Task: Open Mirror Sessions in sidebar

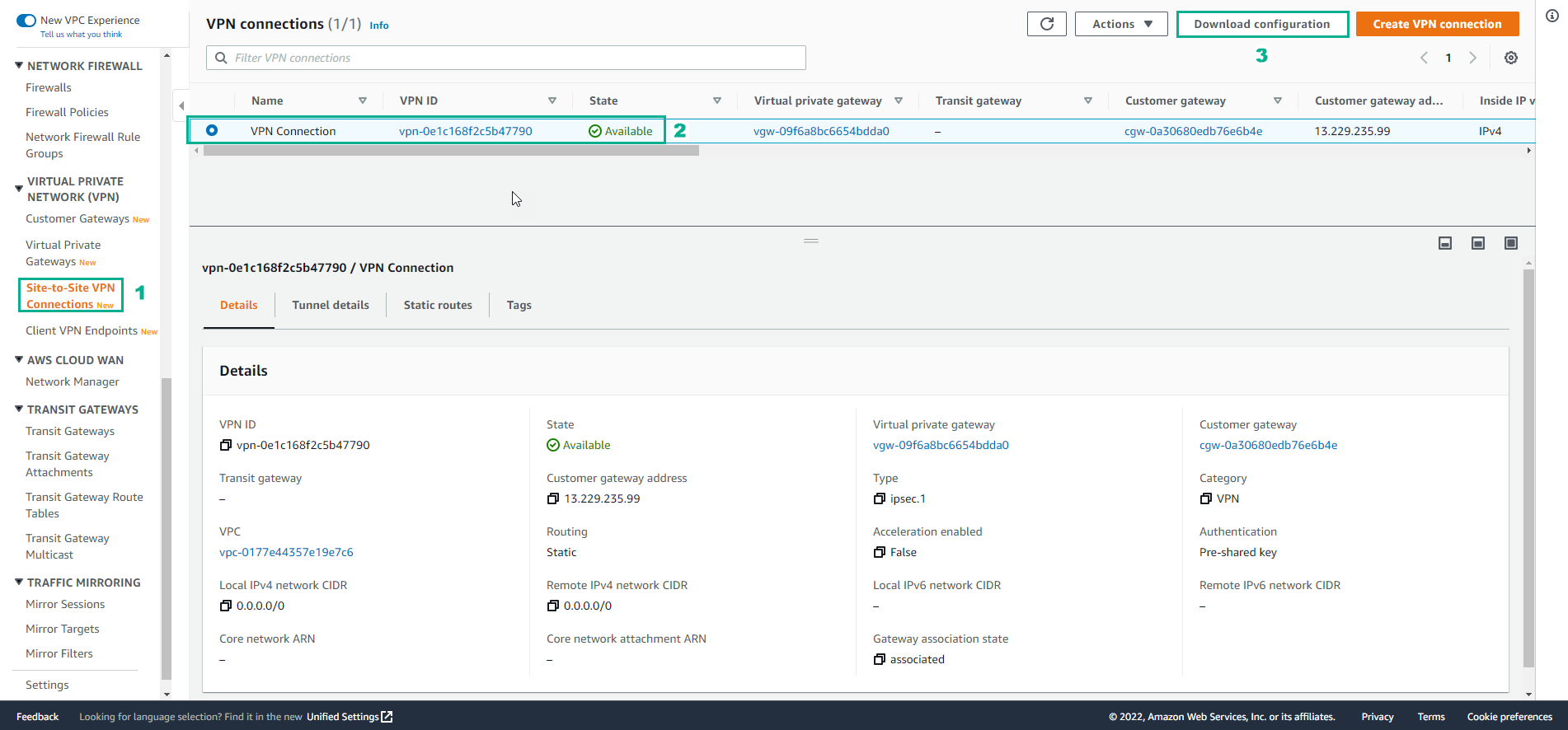Action: click(65, 604)
